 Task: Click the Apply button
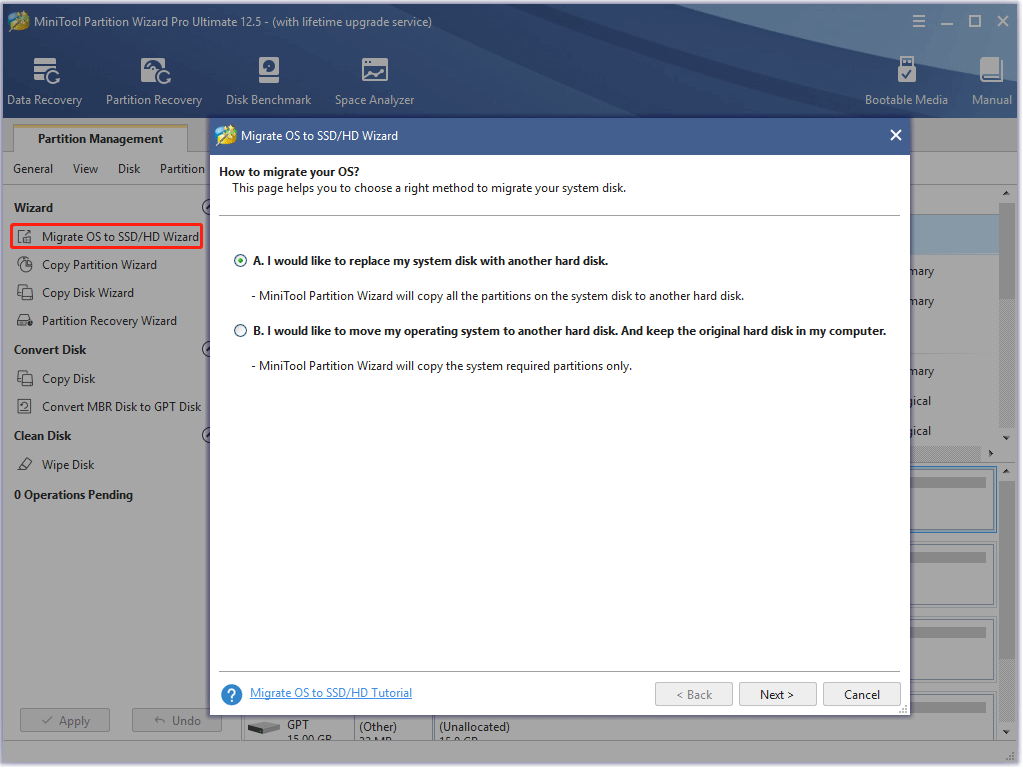[x=65, y=720]
